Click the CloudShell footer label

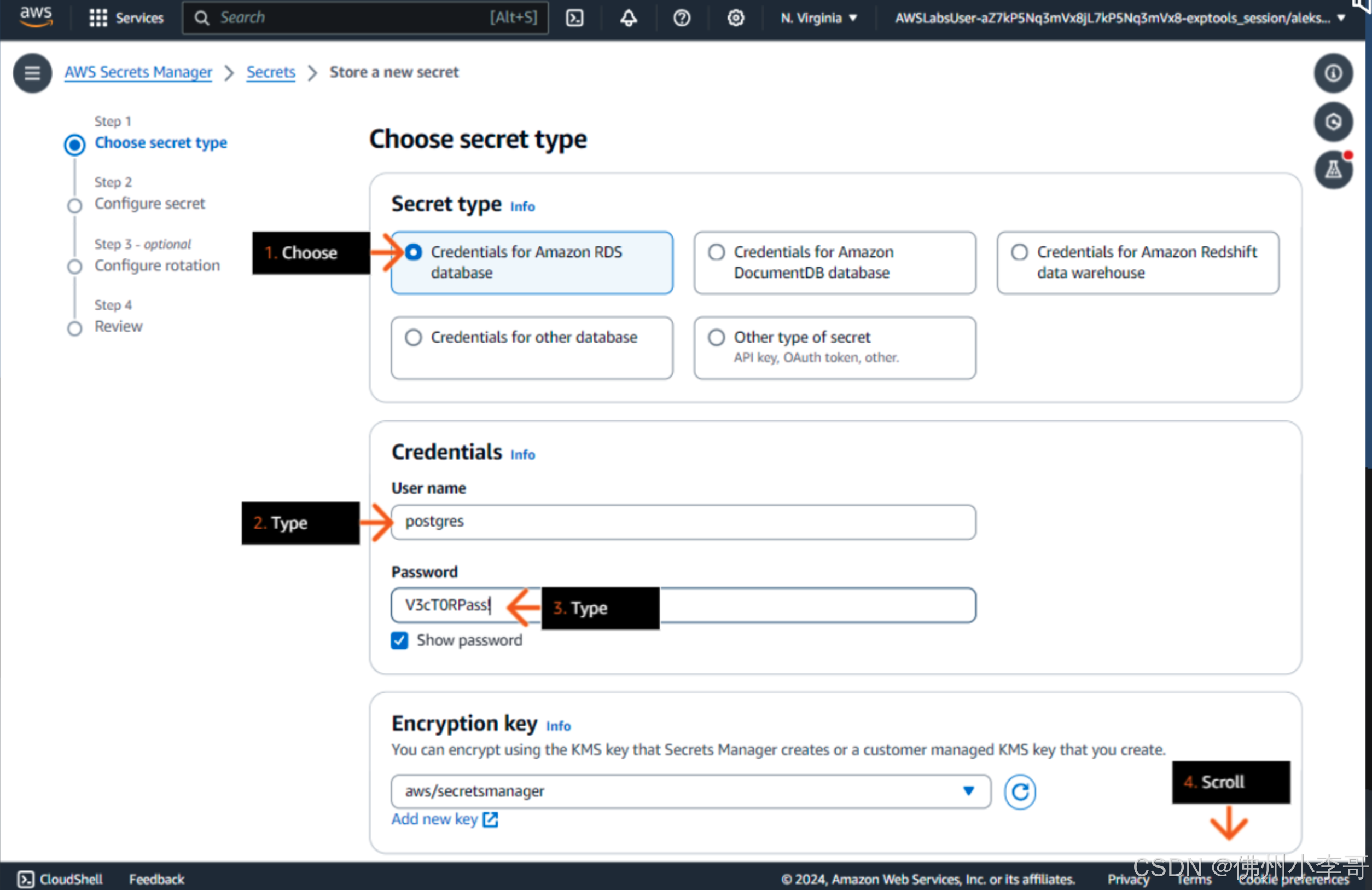click(71, 879)
